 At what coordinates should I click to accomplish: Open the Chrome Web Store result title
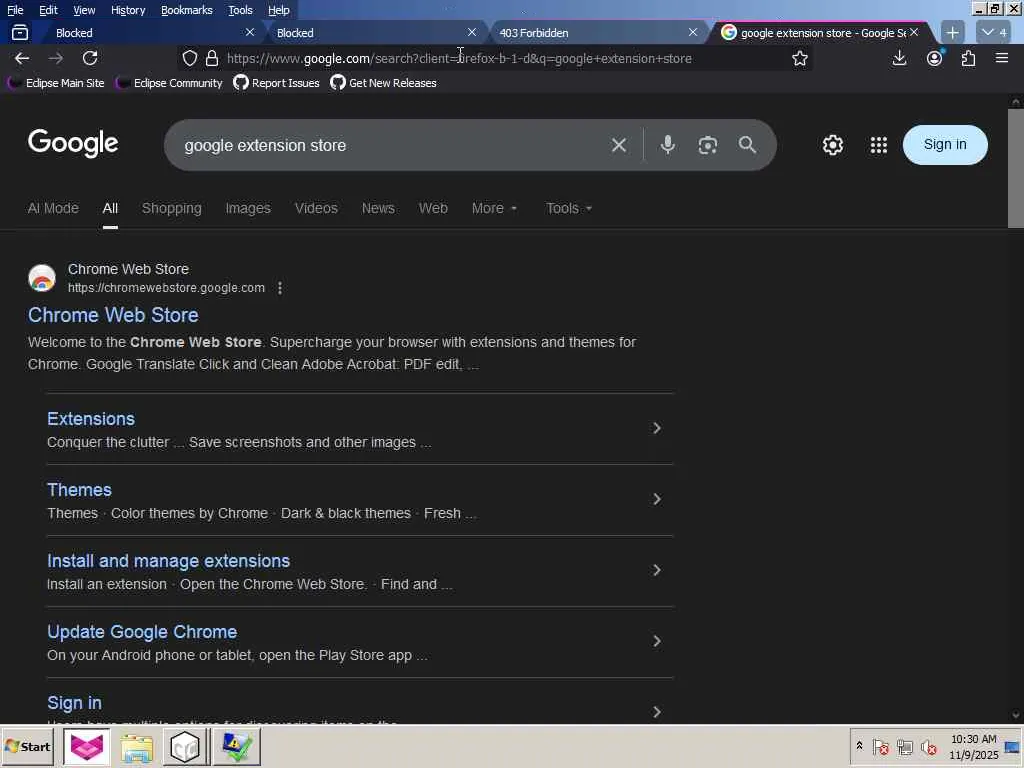[113, 315]
